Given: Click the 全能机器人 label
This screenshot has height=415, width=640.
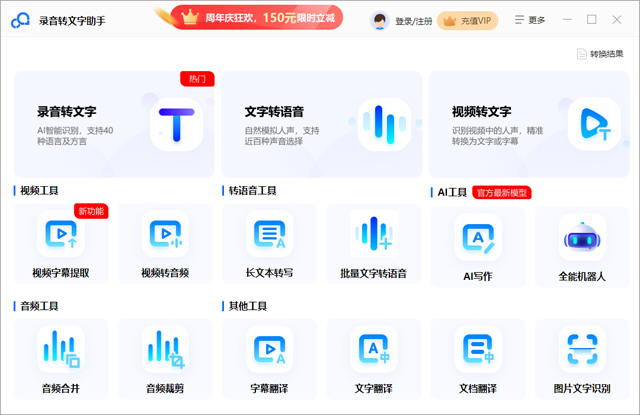Looking at the screenshot, I should (x=582, y=276).
